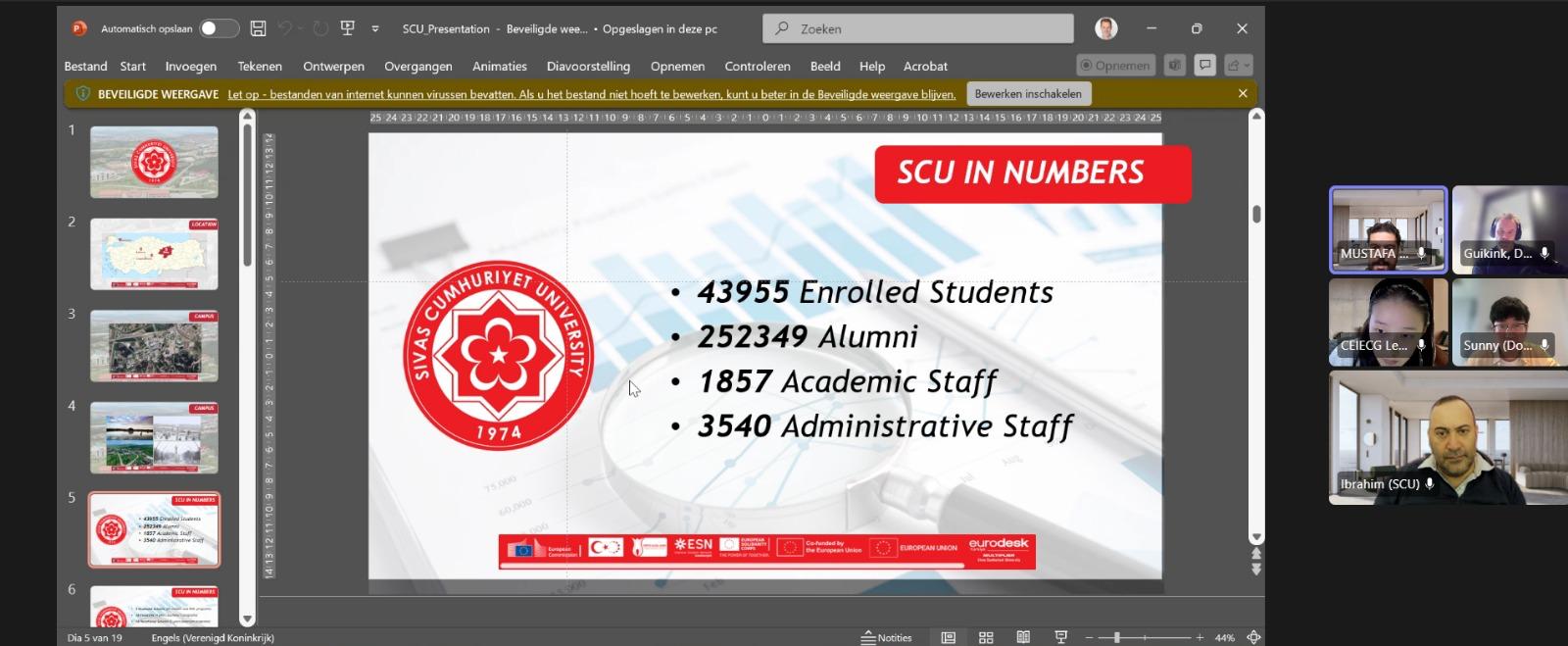
Task: Fit slide to current window icon
Action: pos(1253,637)
